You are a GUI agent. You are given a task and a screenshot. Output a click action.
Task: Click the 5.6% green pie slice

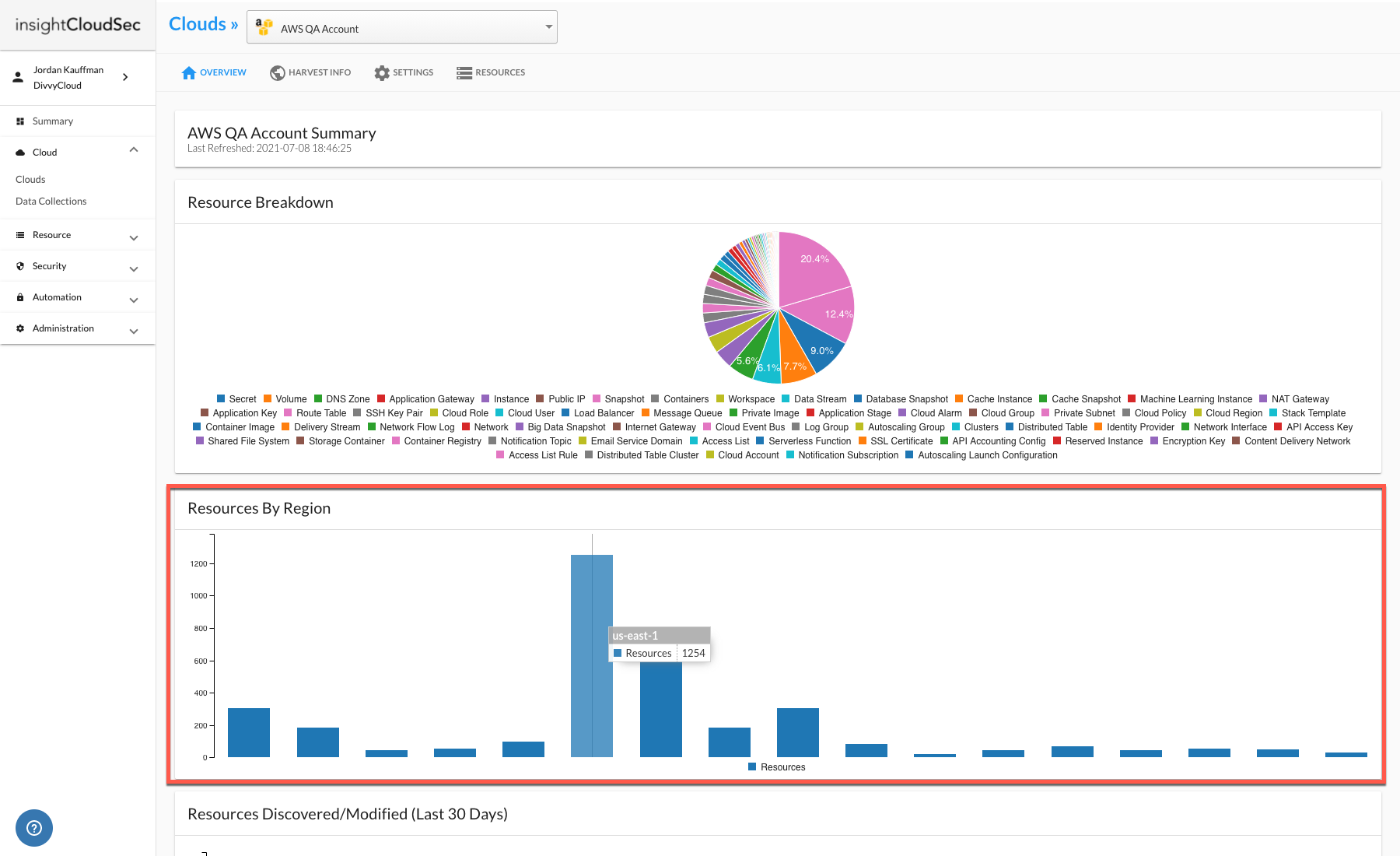click(x=751, y=356)
